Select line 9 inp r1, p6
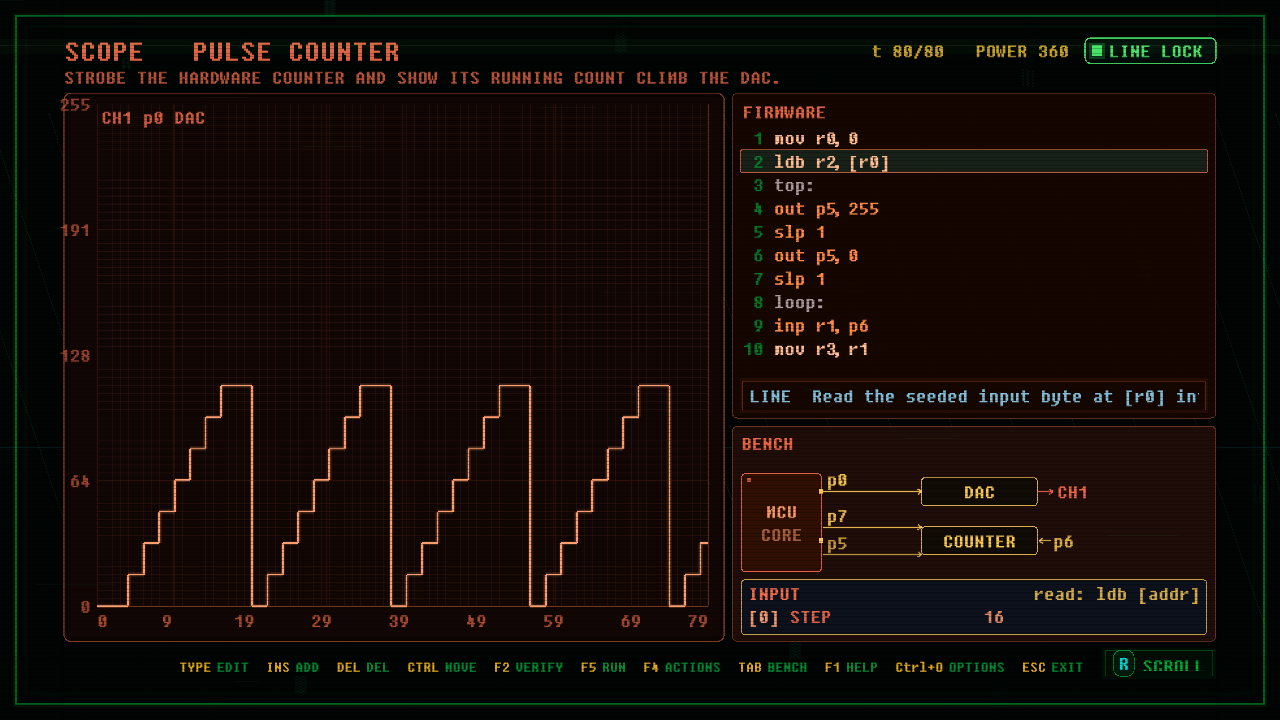1280x720 pixels. click(x=974, y=326)
